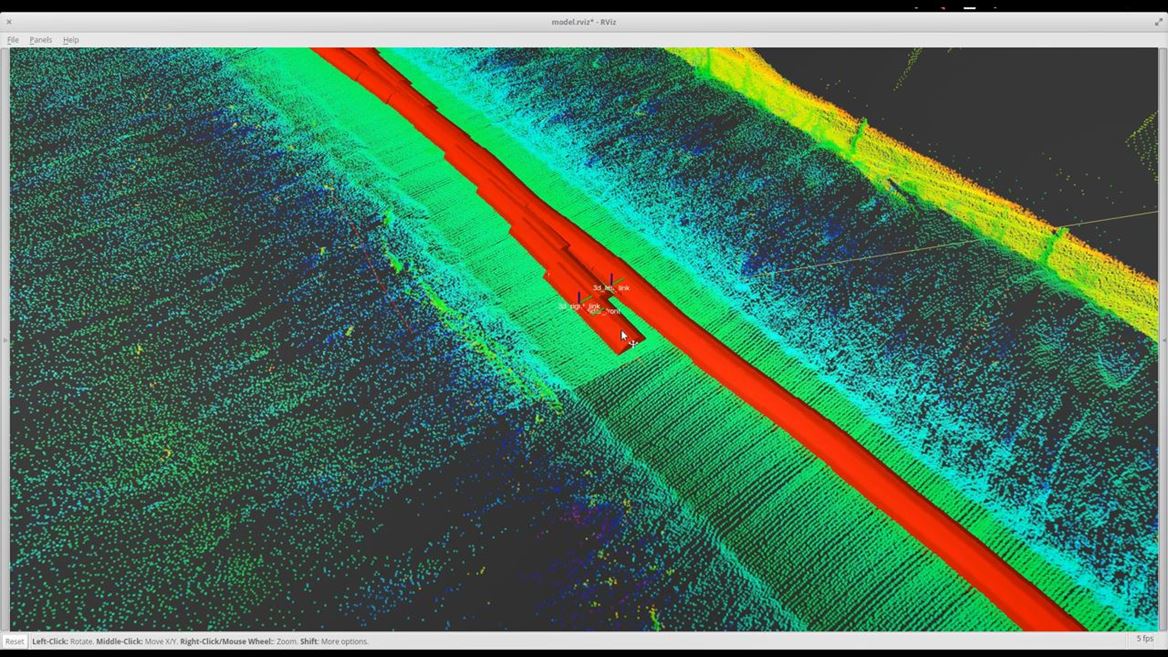Expand the hidden left side panel handle
1168x657 pixels.
[4, 340]
